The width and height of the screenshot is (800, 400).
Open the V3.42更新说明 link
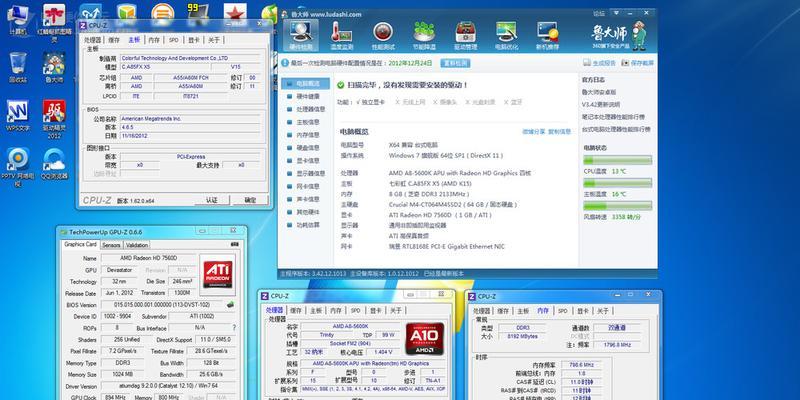[601, 105]
